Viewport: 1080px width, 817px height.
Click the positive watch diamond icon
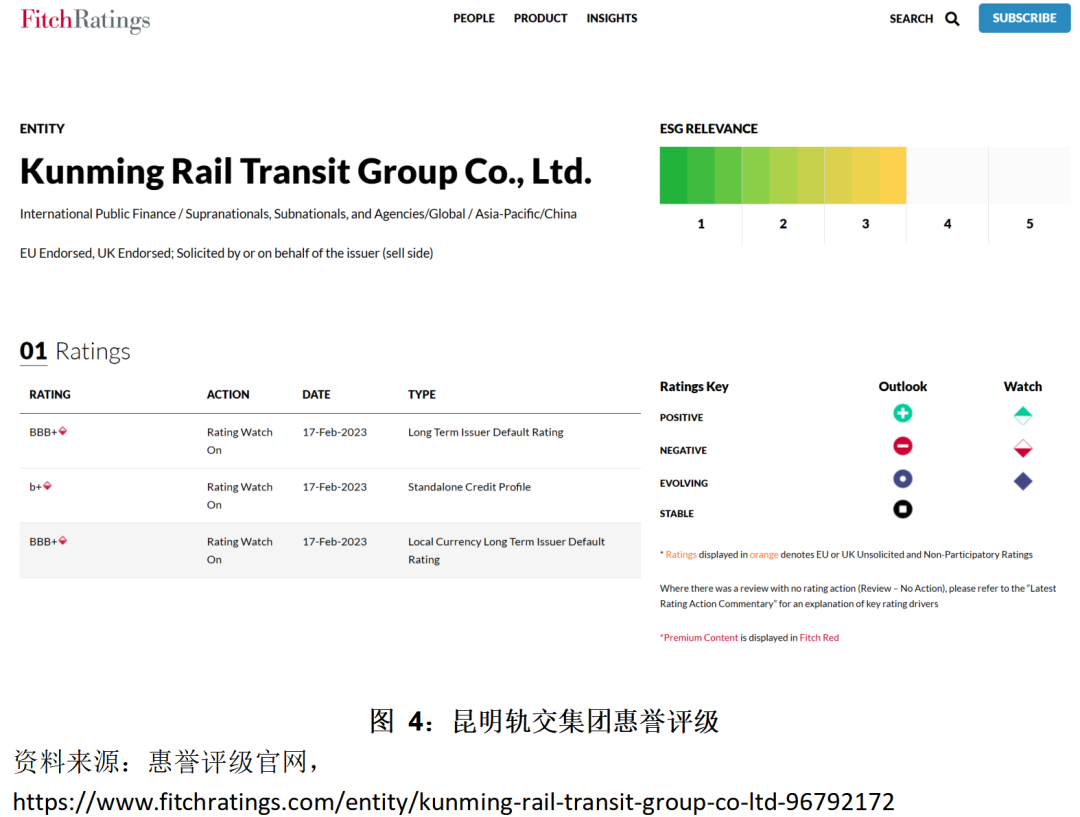tap(1022, 416)
